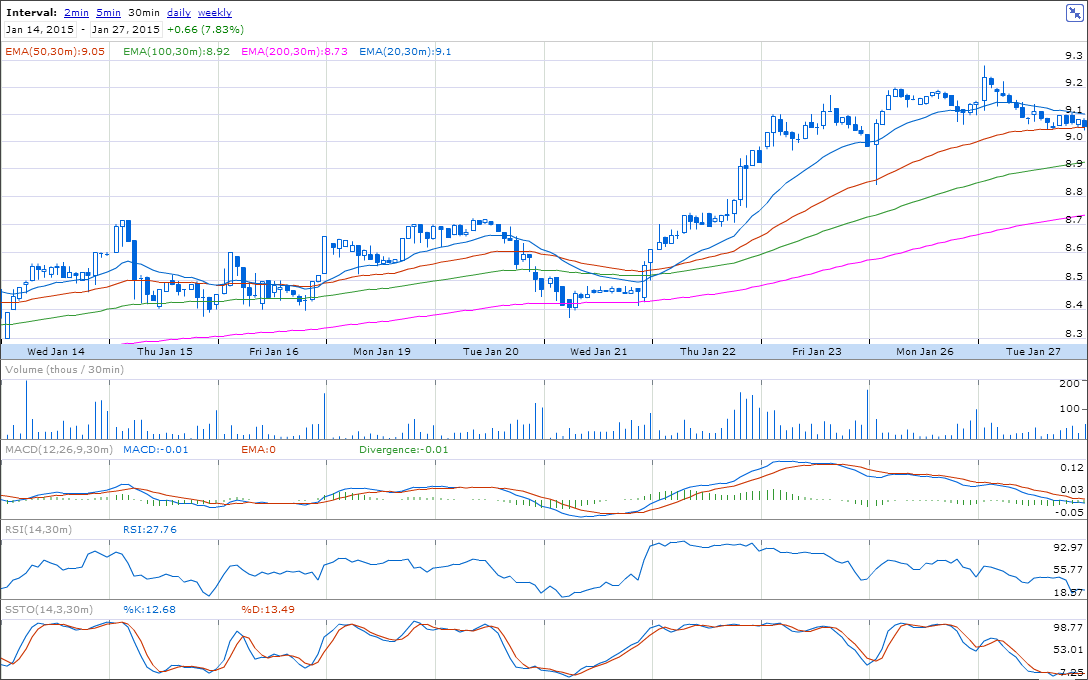Click the Volume (thous / 30min) panel title

[x=64, y=370]
